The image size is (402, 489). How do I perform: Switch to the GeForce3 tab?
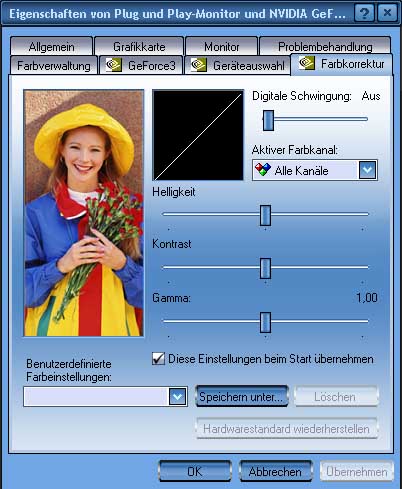click(x=141, y=65)
